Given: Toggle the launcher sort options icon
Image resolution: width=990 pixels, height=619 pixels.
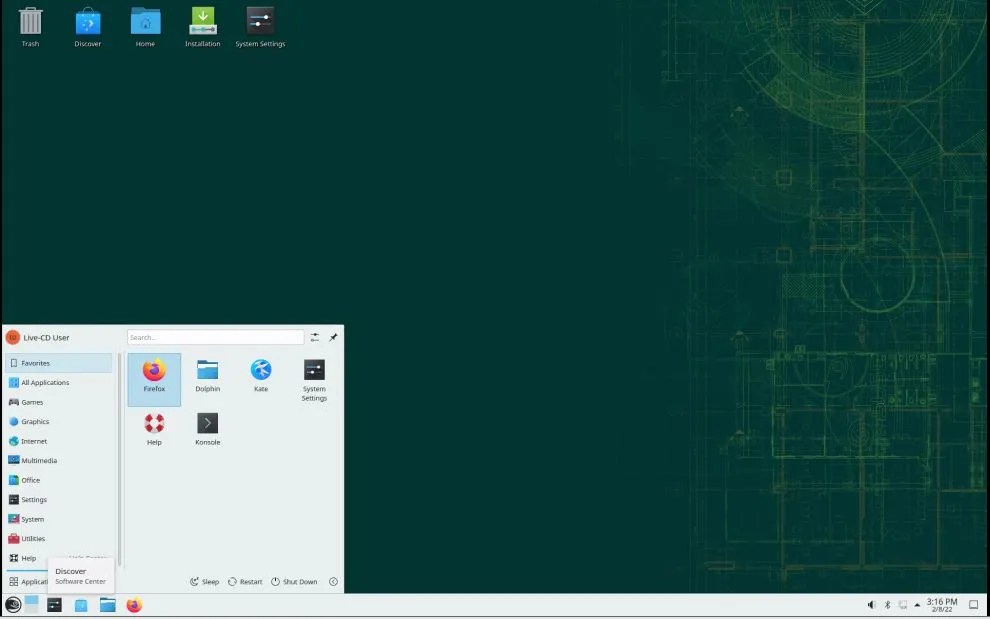Looking at the screenshot, I should click(x=316, y=337).
